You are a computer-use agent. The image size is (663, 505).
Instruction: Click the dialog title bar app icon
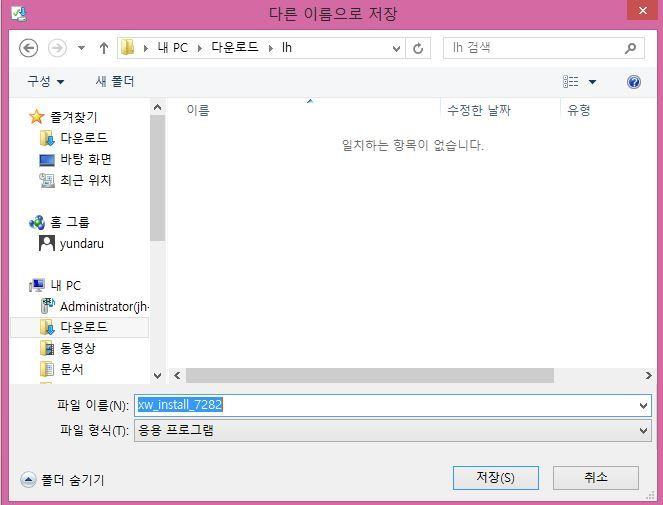click(x=19, y=14)
